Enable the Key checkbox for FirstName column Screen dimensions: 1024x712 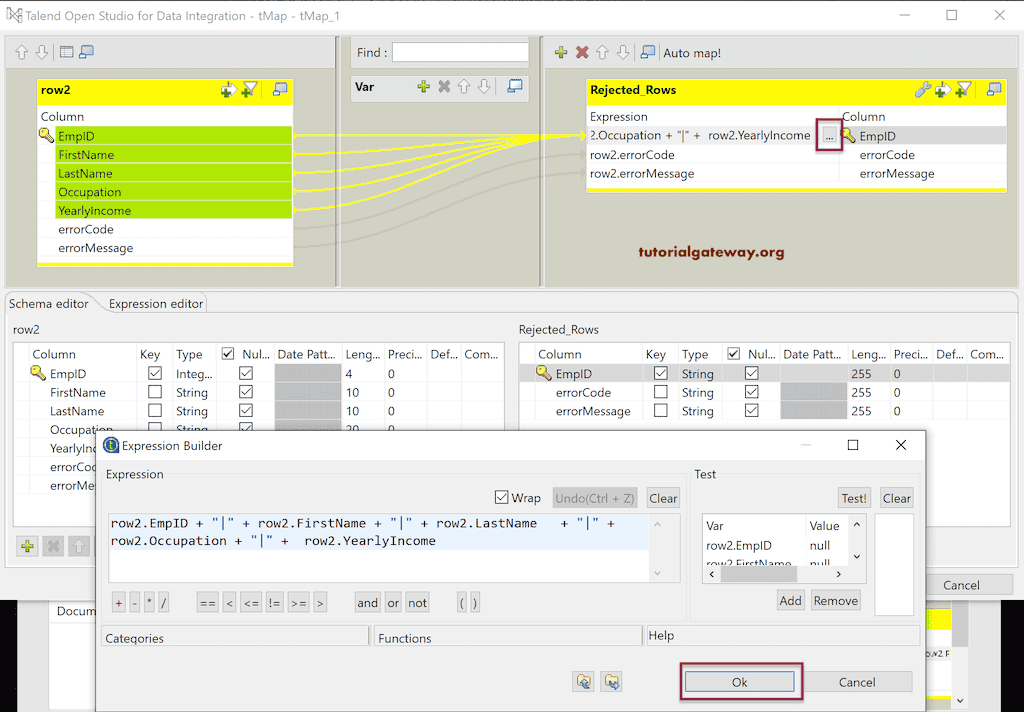coord(154,392)
